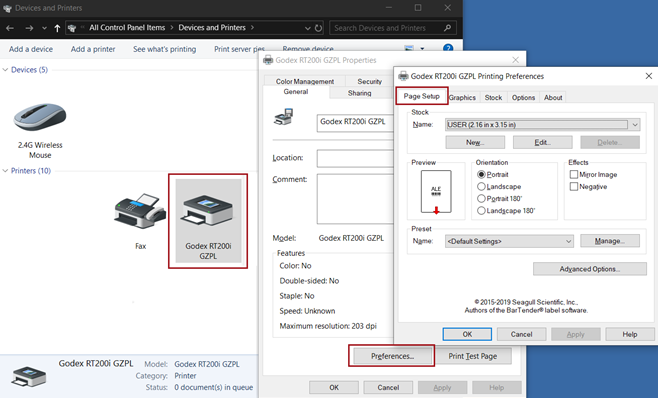Switch to the Page Setup tab
Screen dimensions: 658x398
coord(421,96)
